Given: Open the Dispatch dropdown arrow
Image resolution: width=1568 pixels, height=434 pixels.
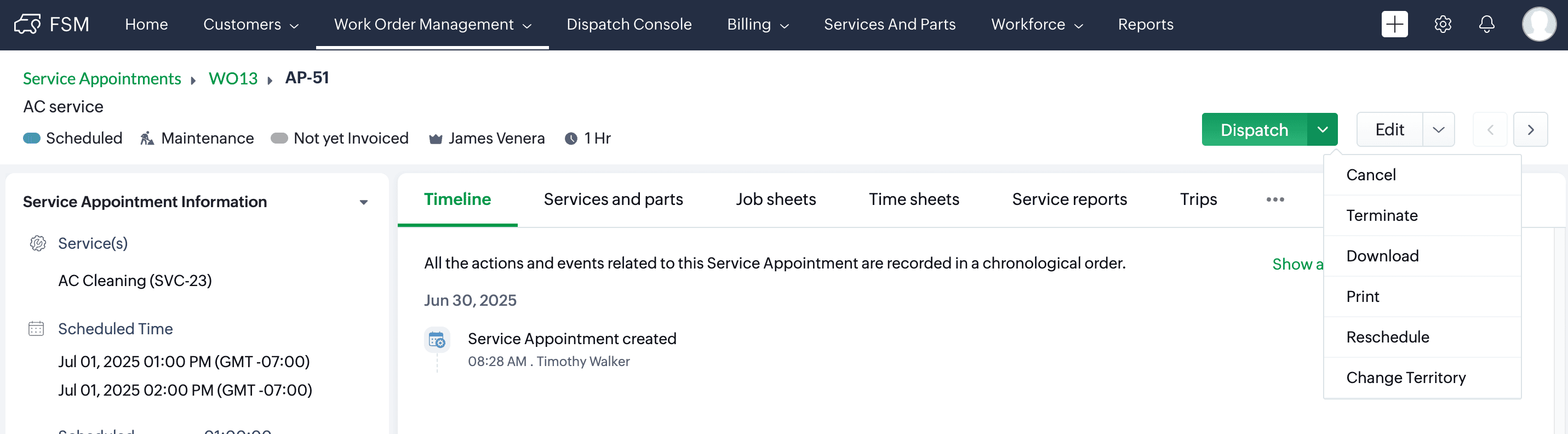Looking at the screenshot, I should pyautogui.click(x=1322, y=130).
